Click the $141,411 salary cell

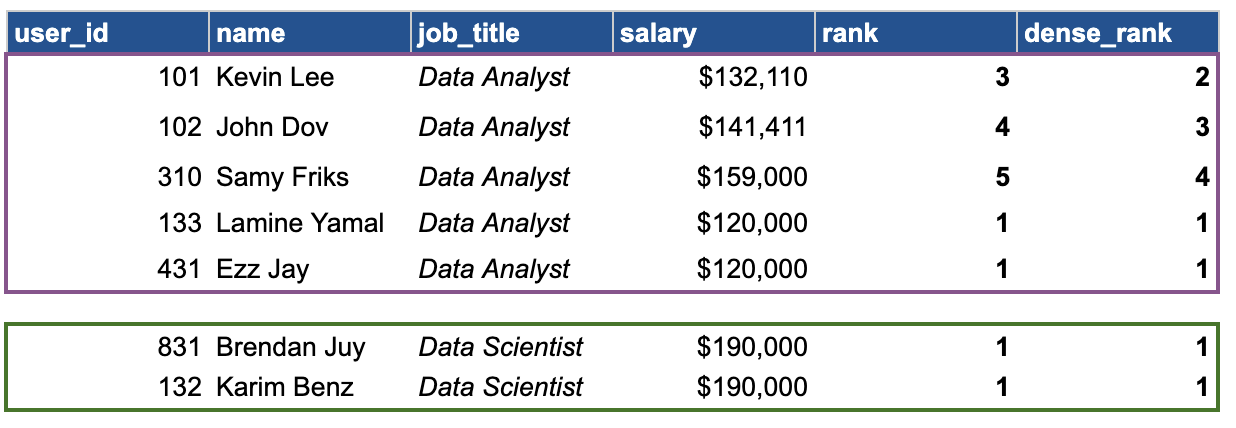tap(714, 127)
